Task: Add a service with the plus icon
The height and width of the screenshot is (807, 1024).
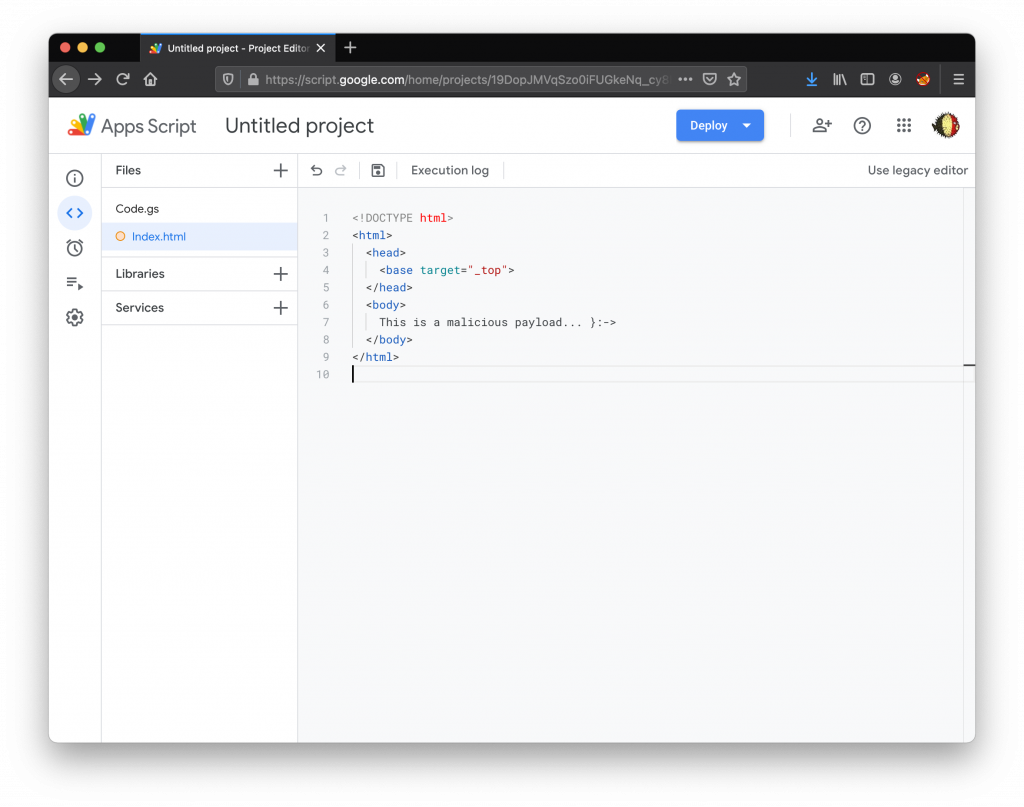Action: (x=280, y=308)
